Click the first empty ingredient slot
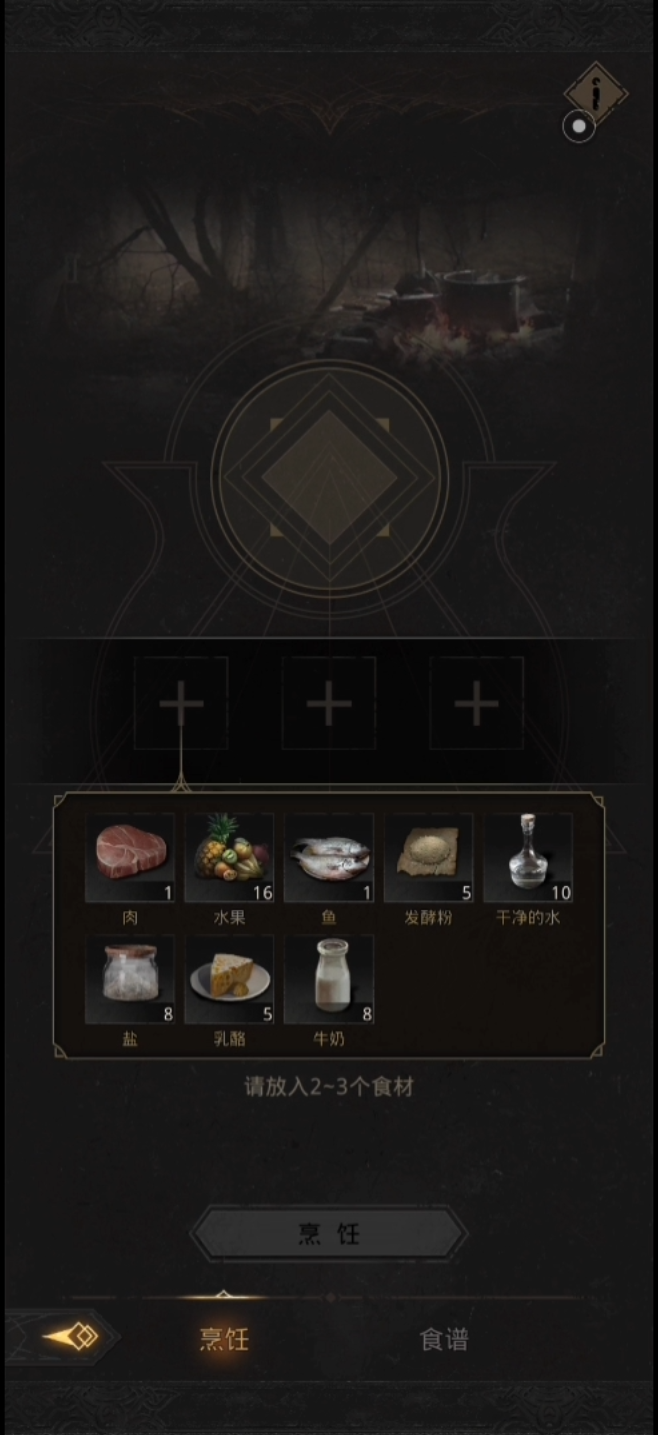The image size is (658, 1435). click(x=181, y=703)
